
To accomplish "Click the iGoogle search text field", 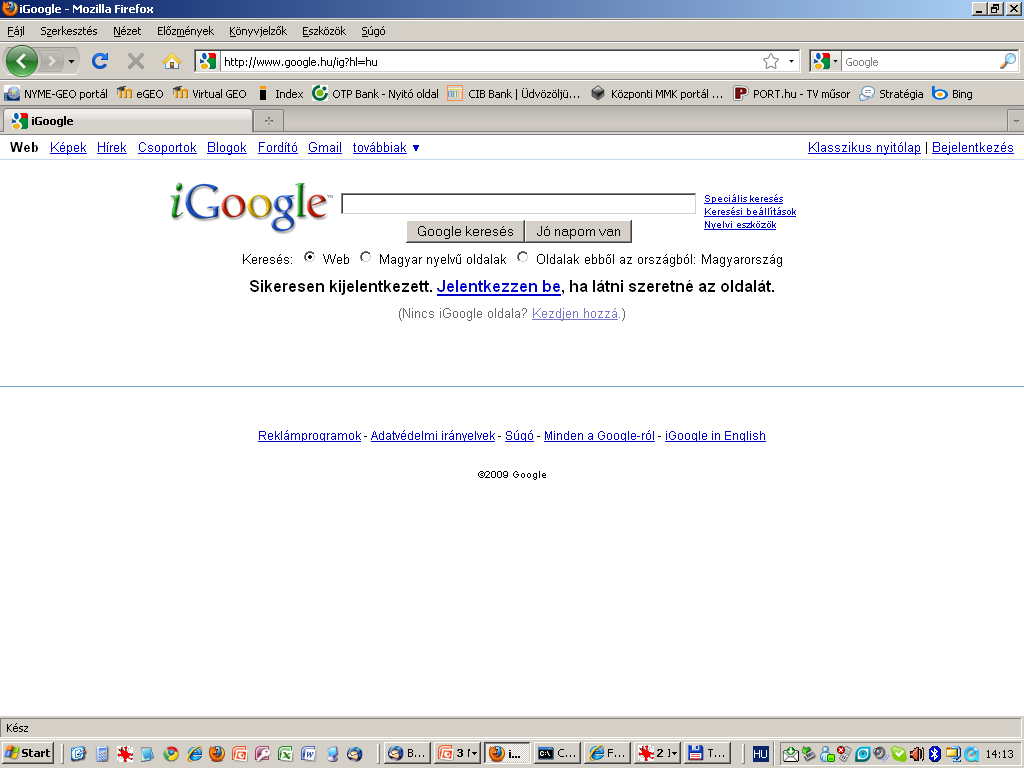I will [519, 204].
